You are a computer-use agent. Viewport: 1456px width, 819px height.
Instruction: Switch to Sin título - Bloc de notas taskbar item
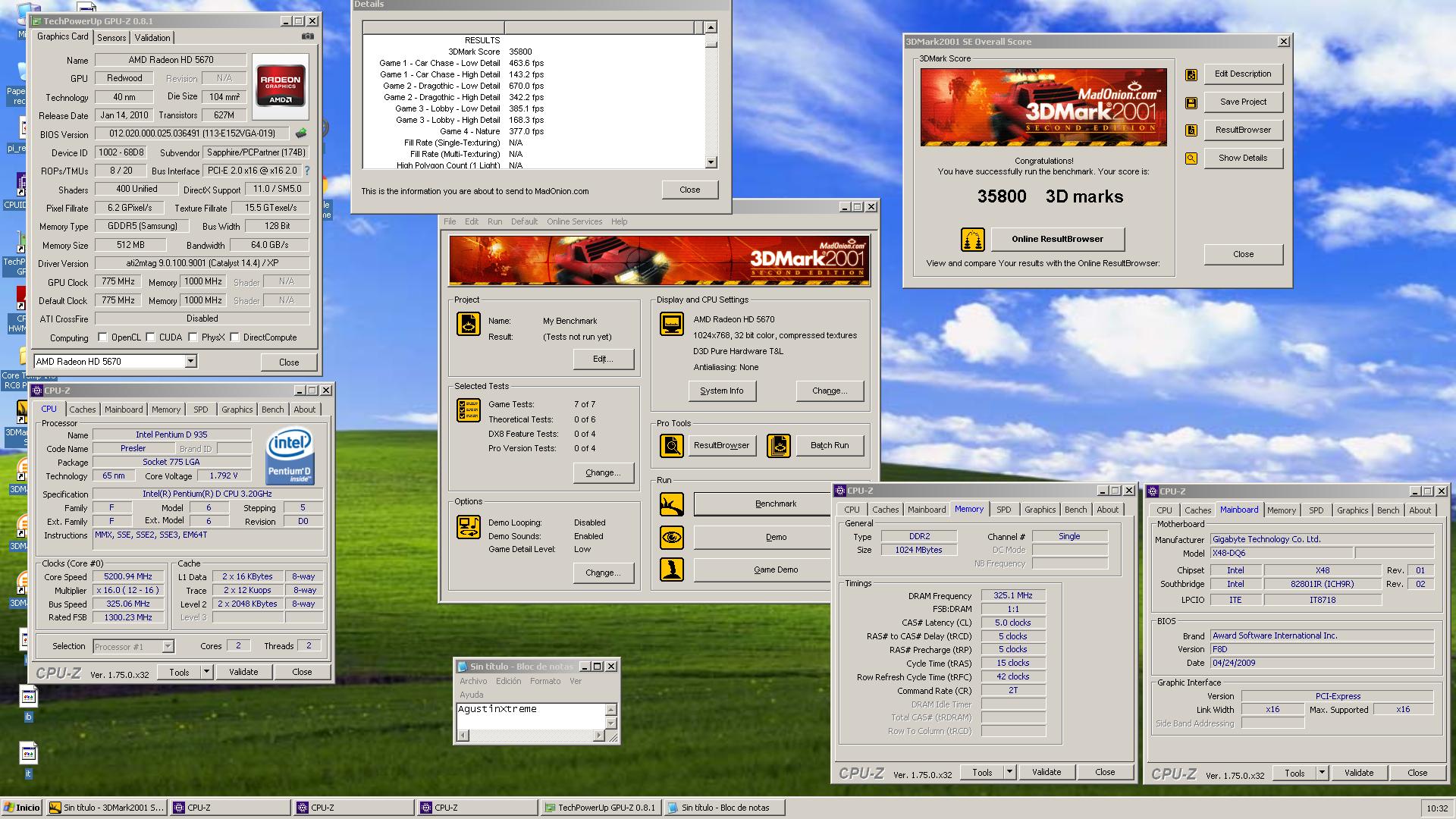[725, 808]
